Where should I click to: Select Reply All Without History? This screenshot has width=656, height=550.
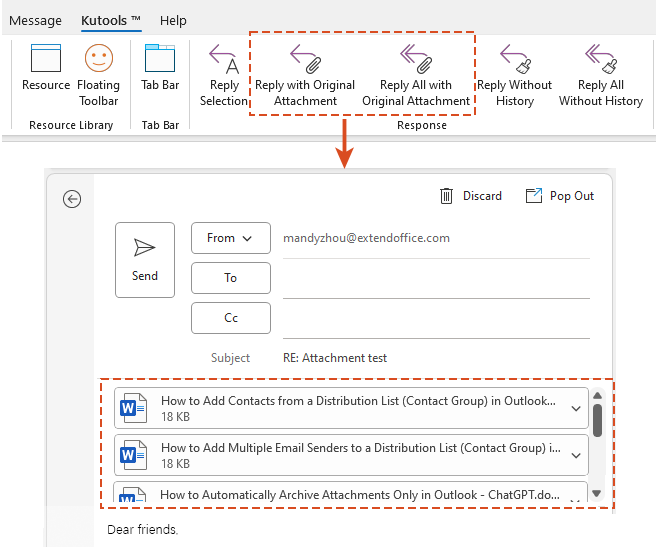pos(600,60)
